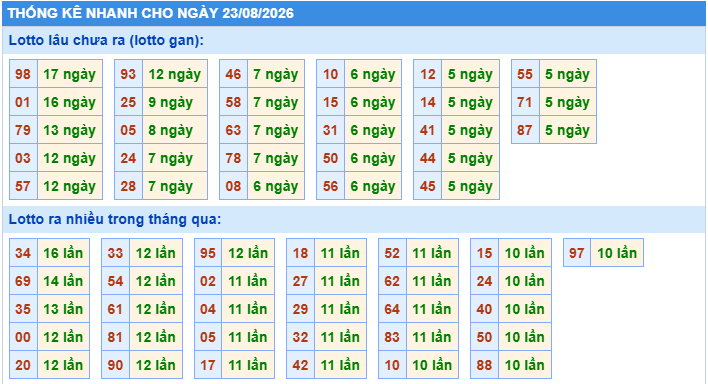Select frequent number 81 cell
The image size is (708, 384).
coord(116,337)
